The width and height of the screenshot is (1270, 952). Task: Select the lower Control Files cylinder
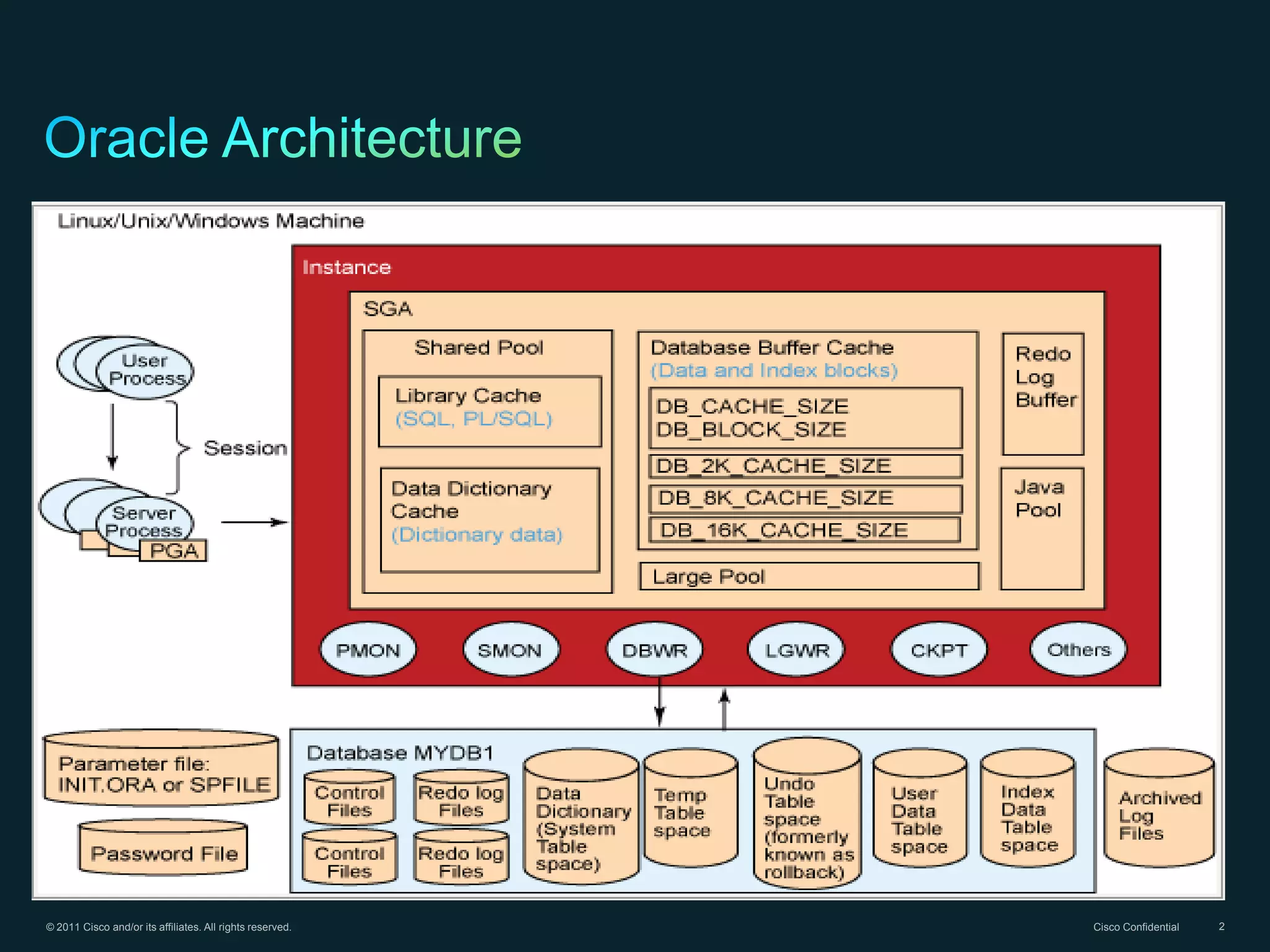click(x=350, y=858)
